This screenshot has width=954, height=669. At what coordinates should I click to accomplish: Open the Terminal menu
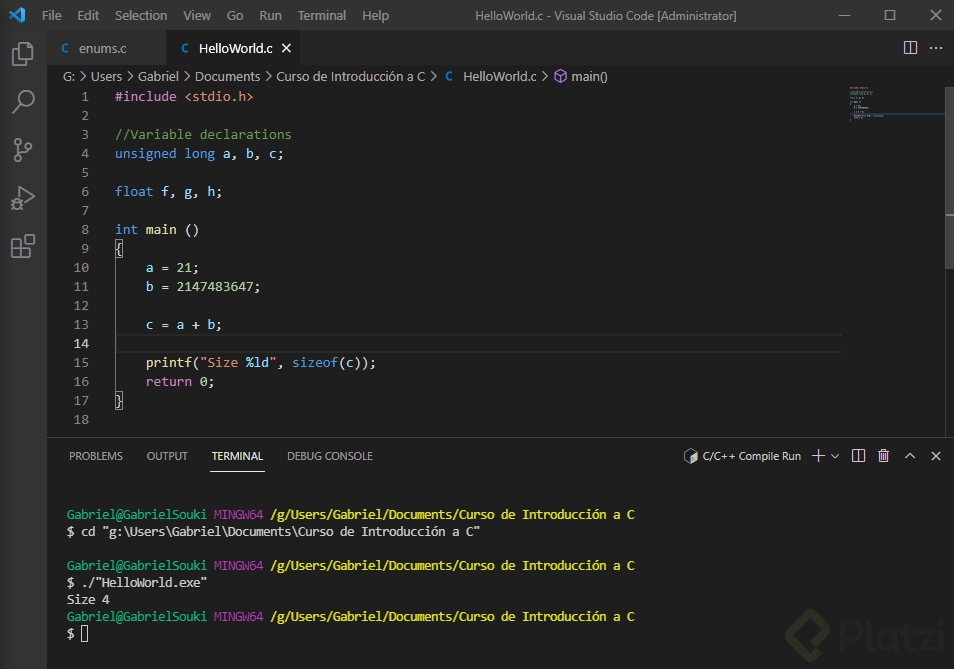[x=322, y=15]
